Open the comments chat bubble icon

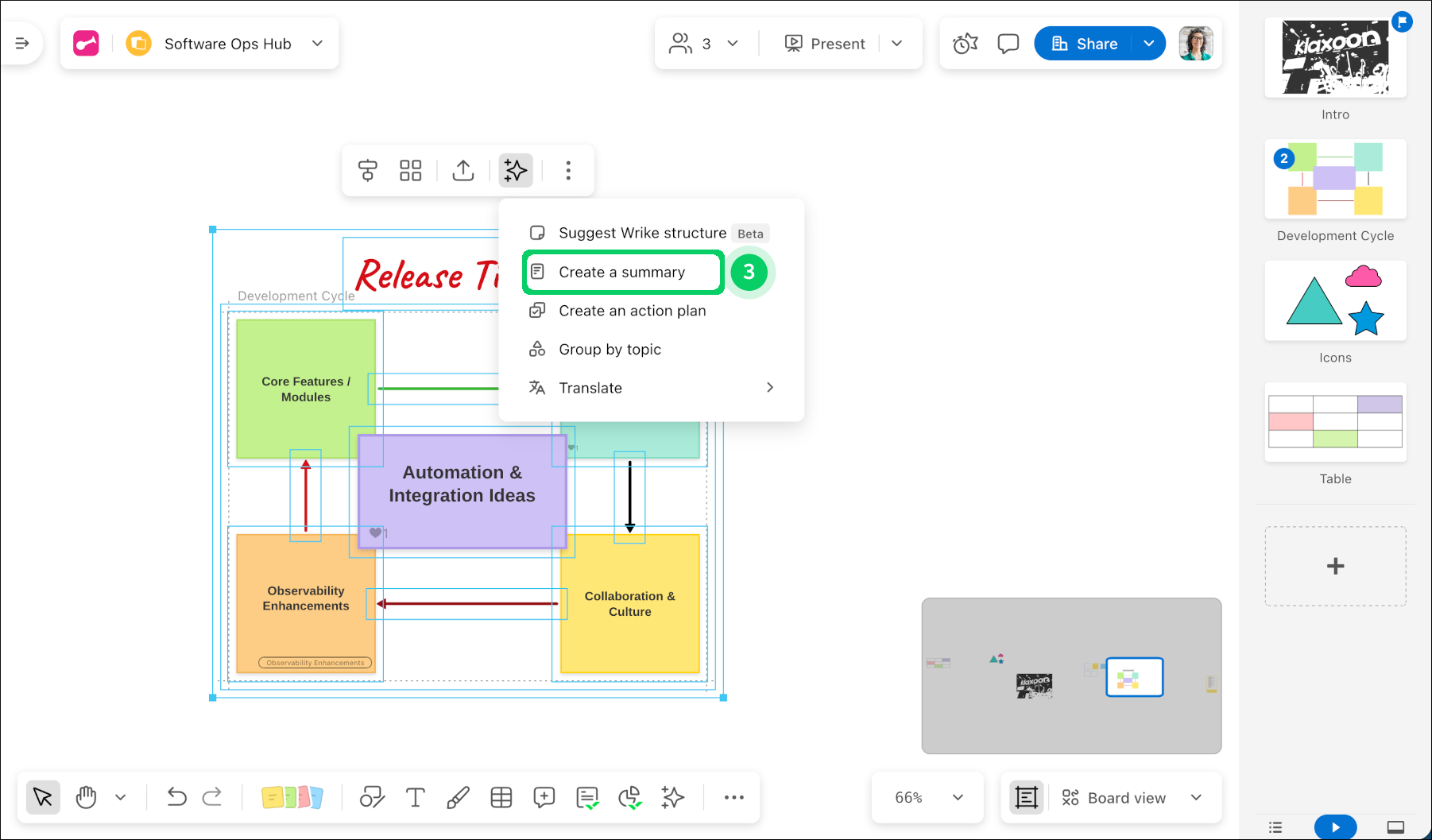[x=1008, y=44]
